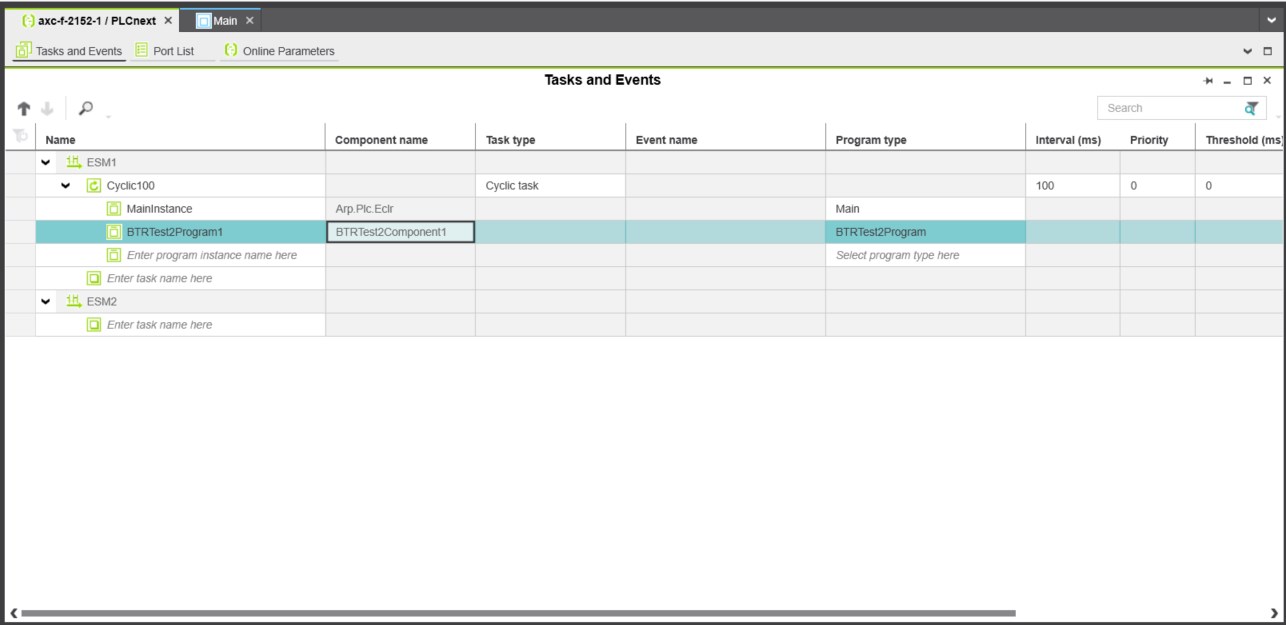Screen dimensions: 1286x625
Task: Click the Search input field
Action: coord(1165,108)
